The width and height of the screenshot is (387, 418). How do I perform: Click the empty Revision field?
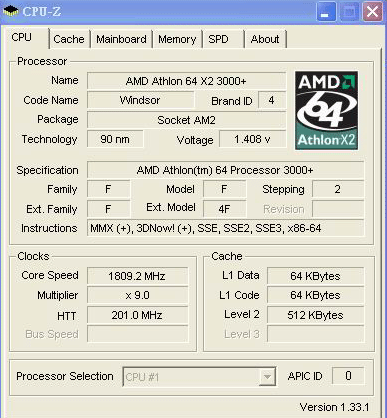click(x=338, y=209)
